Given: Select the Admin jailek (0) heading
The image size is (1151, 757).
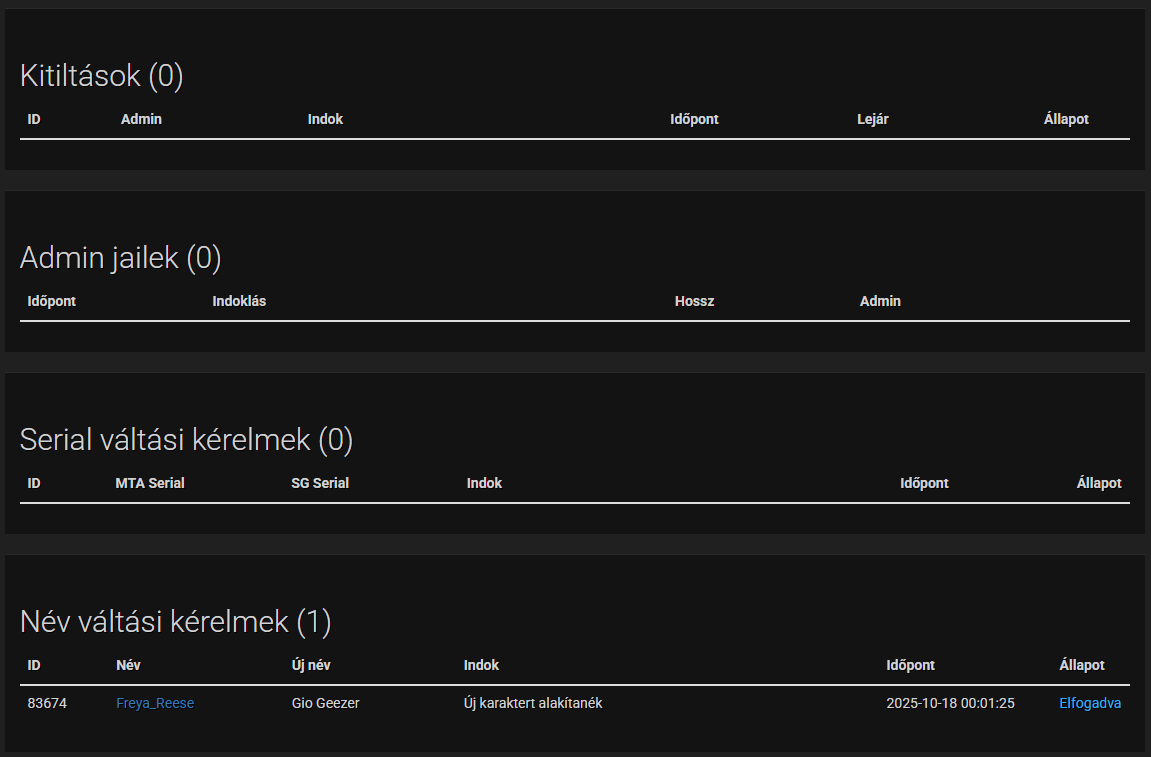Looking at the screenshot, I should pos(120,258).
